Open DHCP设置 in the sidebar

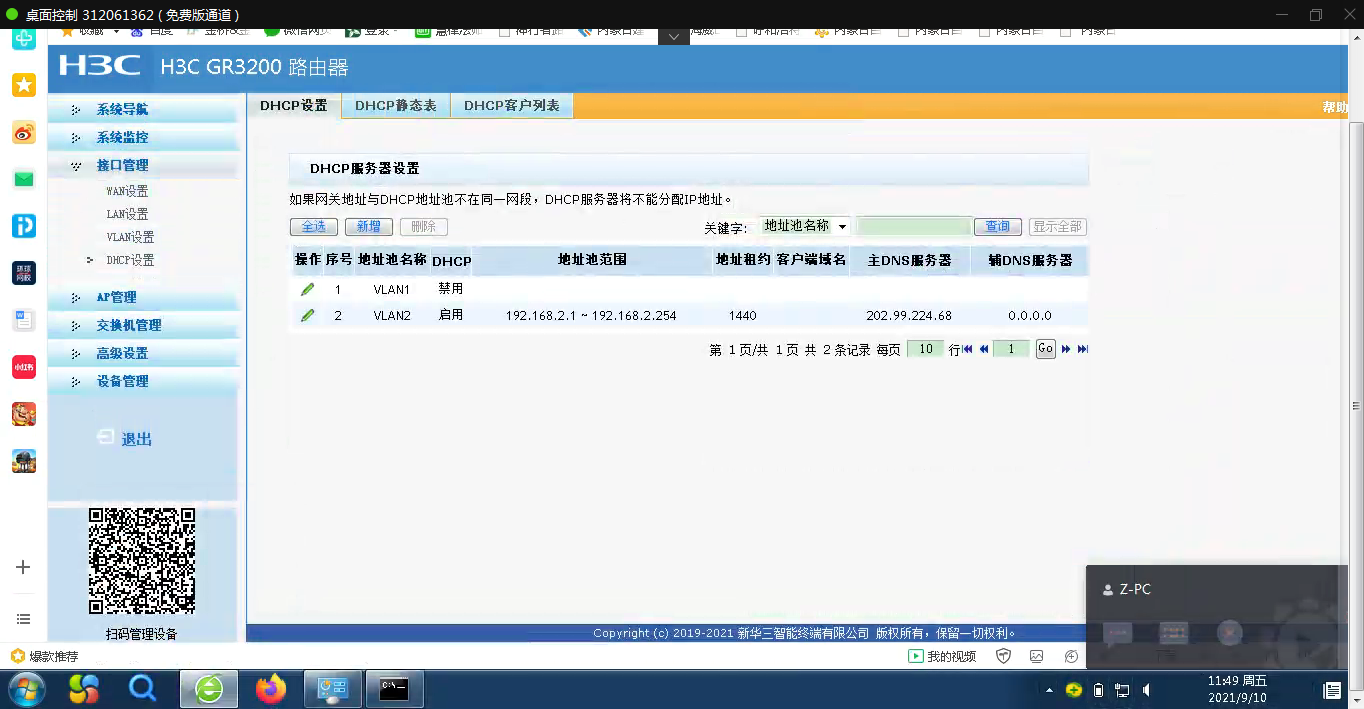(130, 260)
